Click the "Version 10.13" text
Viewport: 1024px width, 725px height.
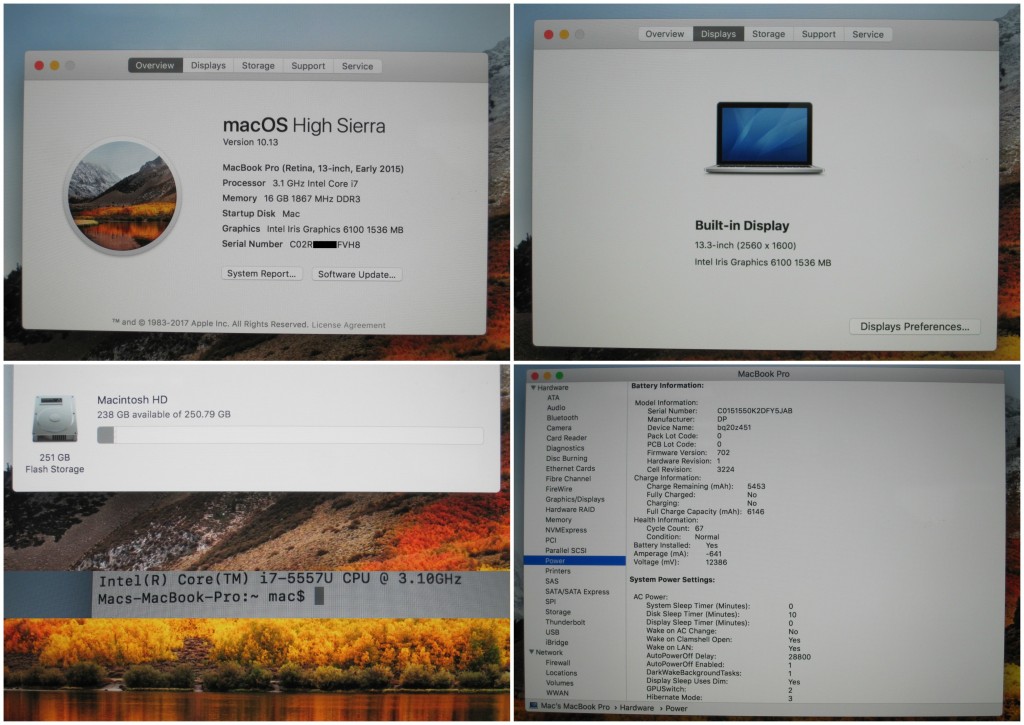pyautogui.click(x=250, y=142)
